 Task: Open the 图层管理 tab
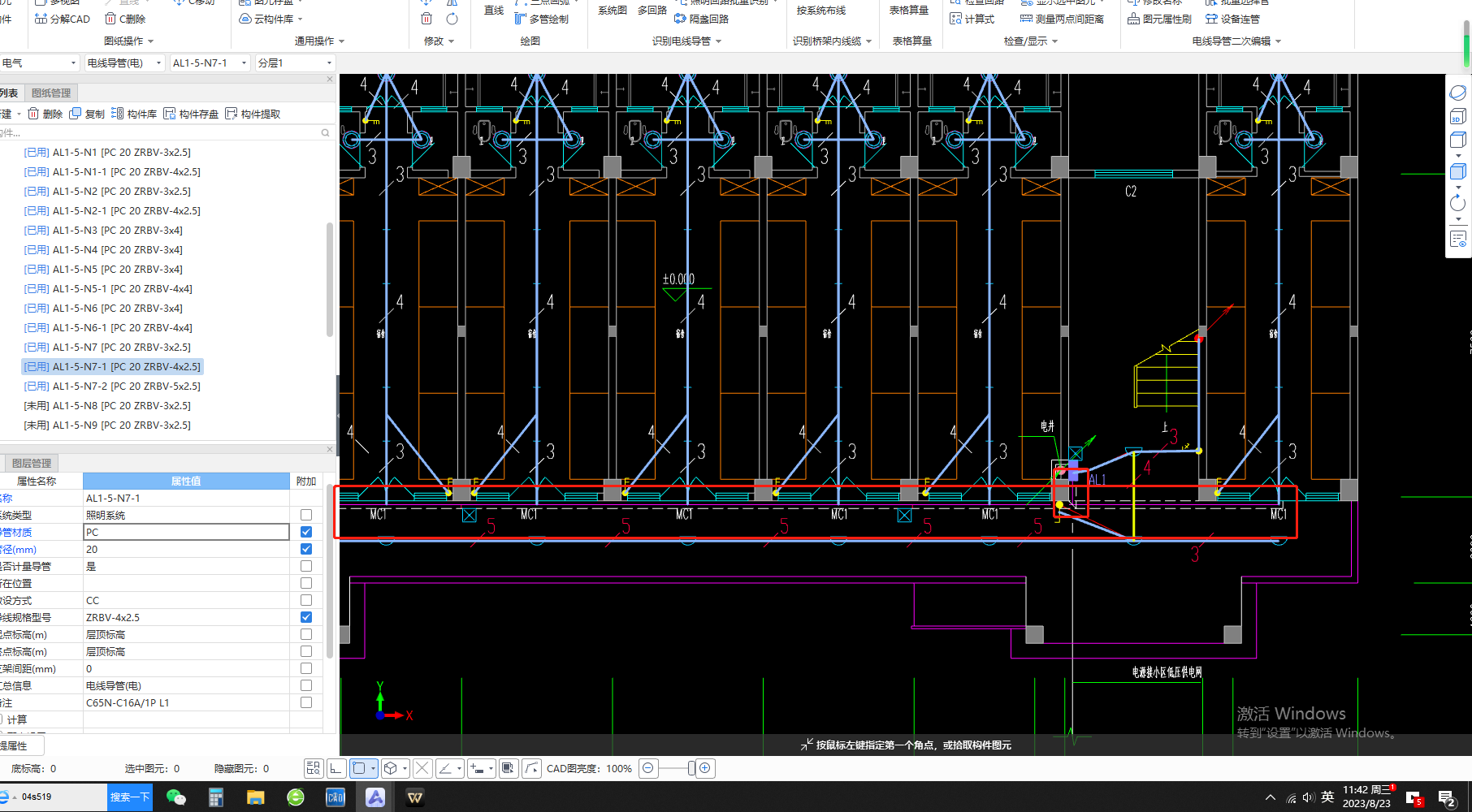(32, 463)
